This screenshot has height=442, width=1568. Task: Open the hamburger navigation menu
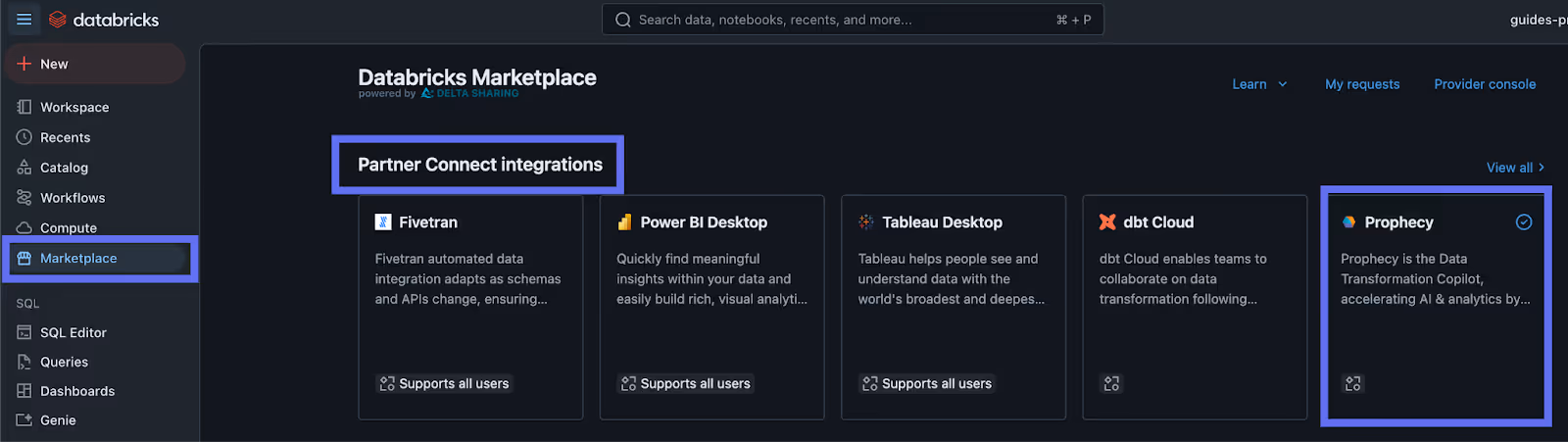(24, 20)
